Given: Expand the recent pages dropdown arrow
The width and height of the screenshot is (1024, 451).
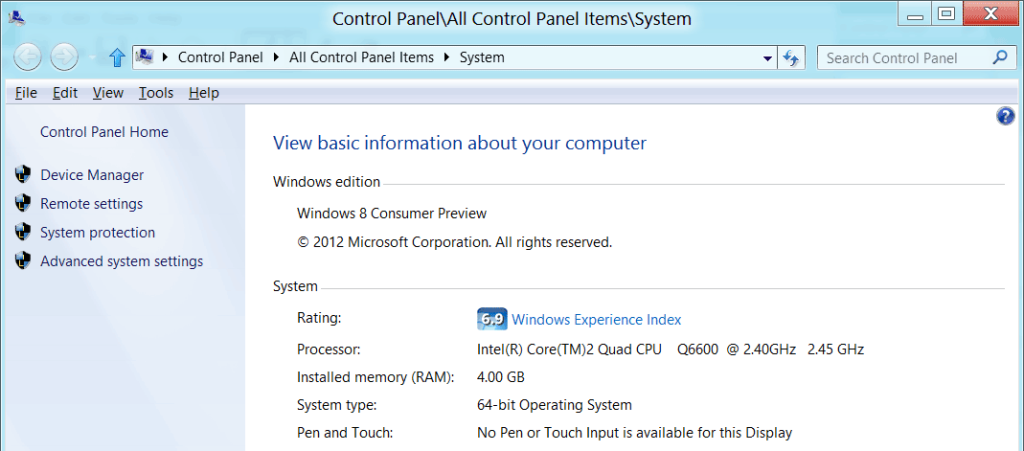Looking at the screenshot, I should click(x=92, y=58).
